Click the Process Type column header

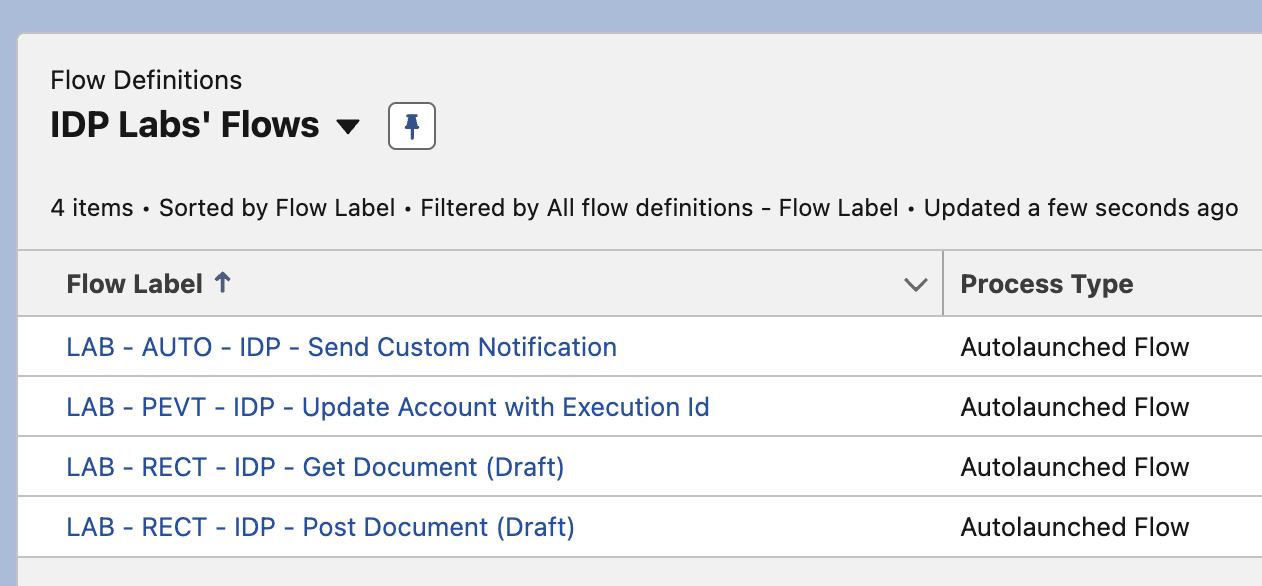1047,284
